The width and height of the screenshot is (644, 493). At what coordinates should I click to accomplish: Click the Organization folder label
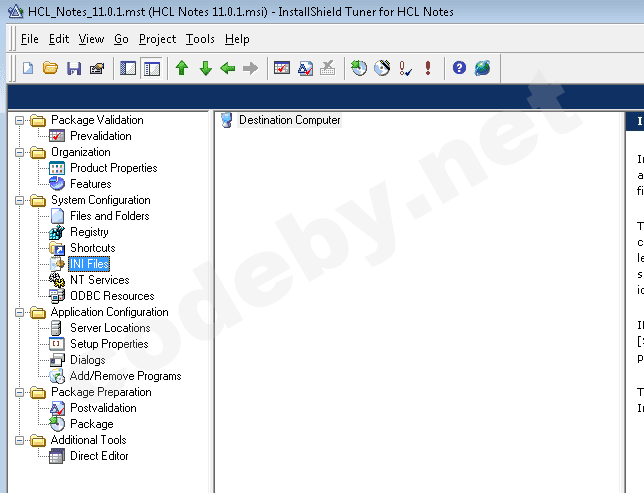coord(80,152)
